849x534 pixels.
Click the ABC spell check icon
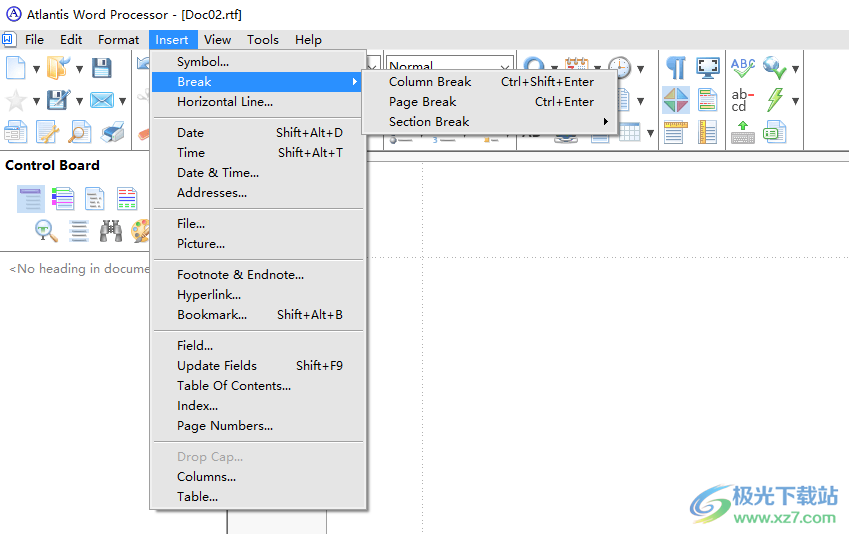743,68
